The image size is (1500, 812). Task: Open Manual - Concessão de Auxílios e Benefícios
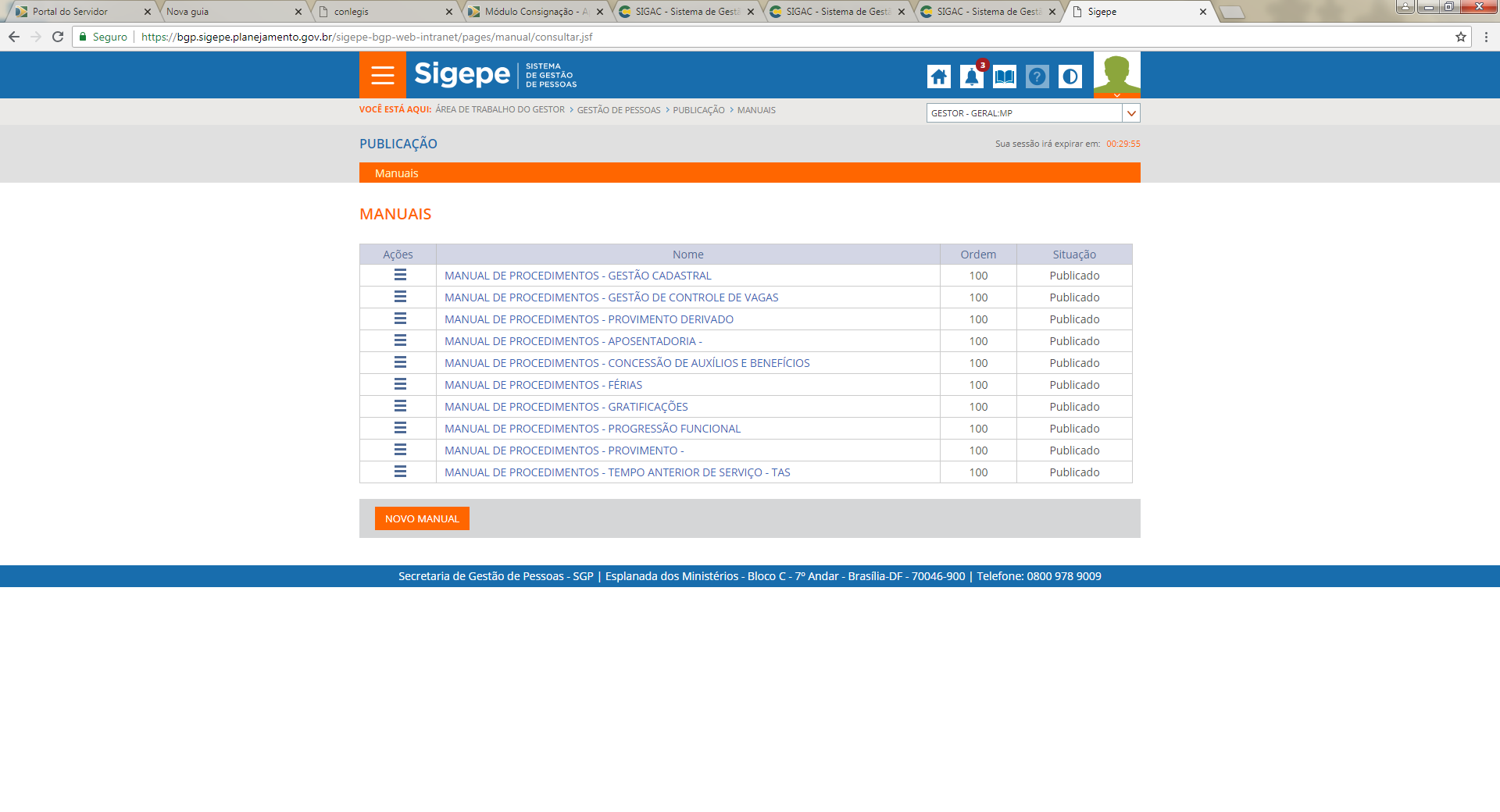(x=627, y=363)
